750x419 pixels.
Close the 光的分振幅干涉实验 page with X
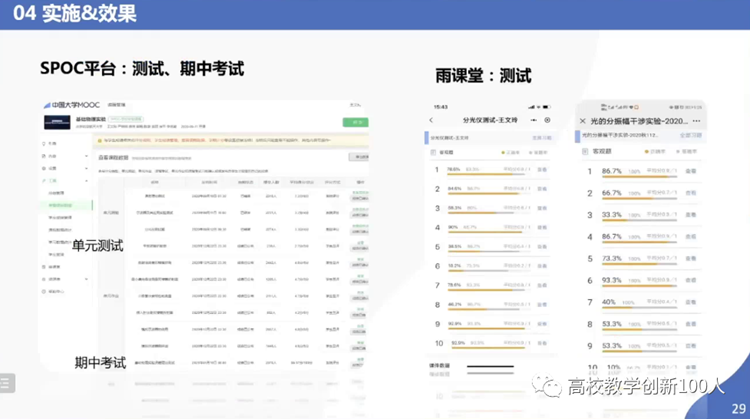click(582, 120)
